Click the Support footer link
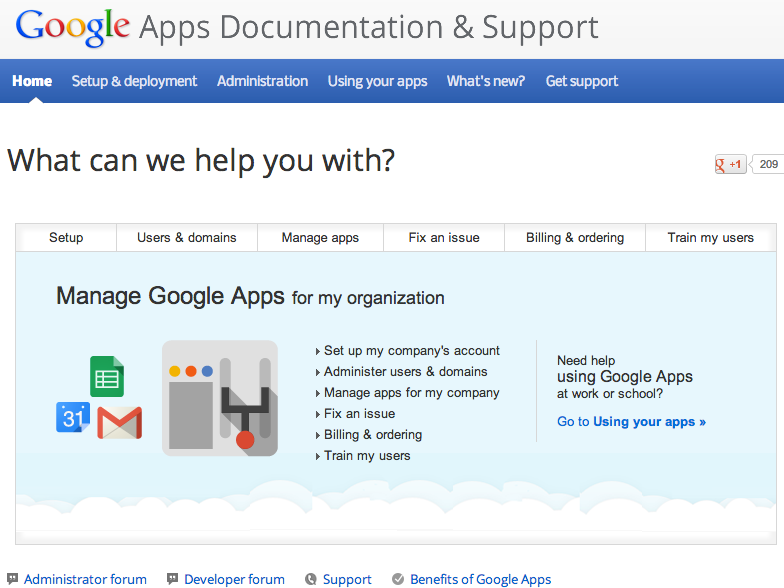The height and width of the screenshot is (588, 784). point(347,579)
